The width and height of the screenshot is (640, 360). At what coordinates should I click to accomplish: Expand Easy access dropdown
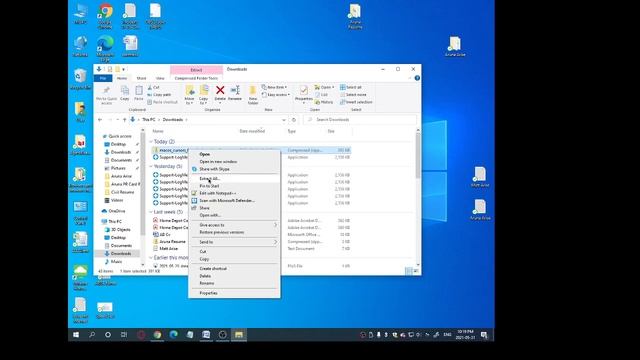click(x=276, y=95)
